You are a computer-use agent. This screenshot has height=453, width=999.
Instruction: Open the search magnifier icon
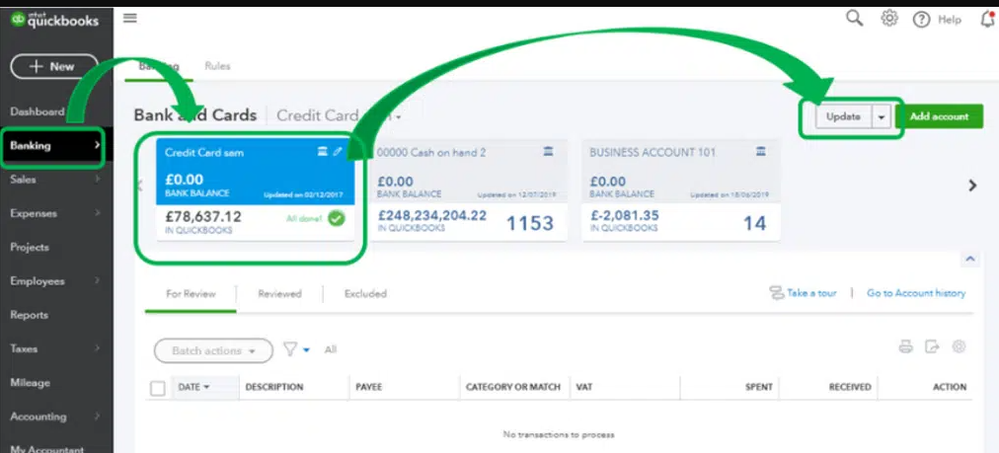pyautogui.click(x=854, y=18)
